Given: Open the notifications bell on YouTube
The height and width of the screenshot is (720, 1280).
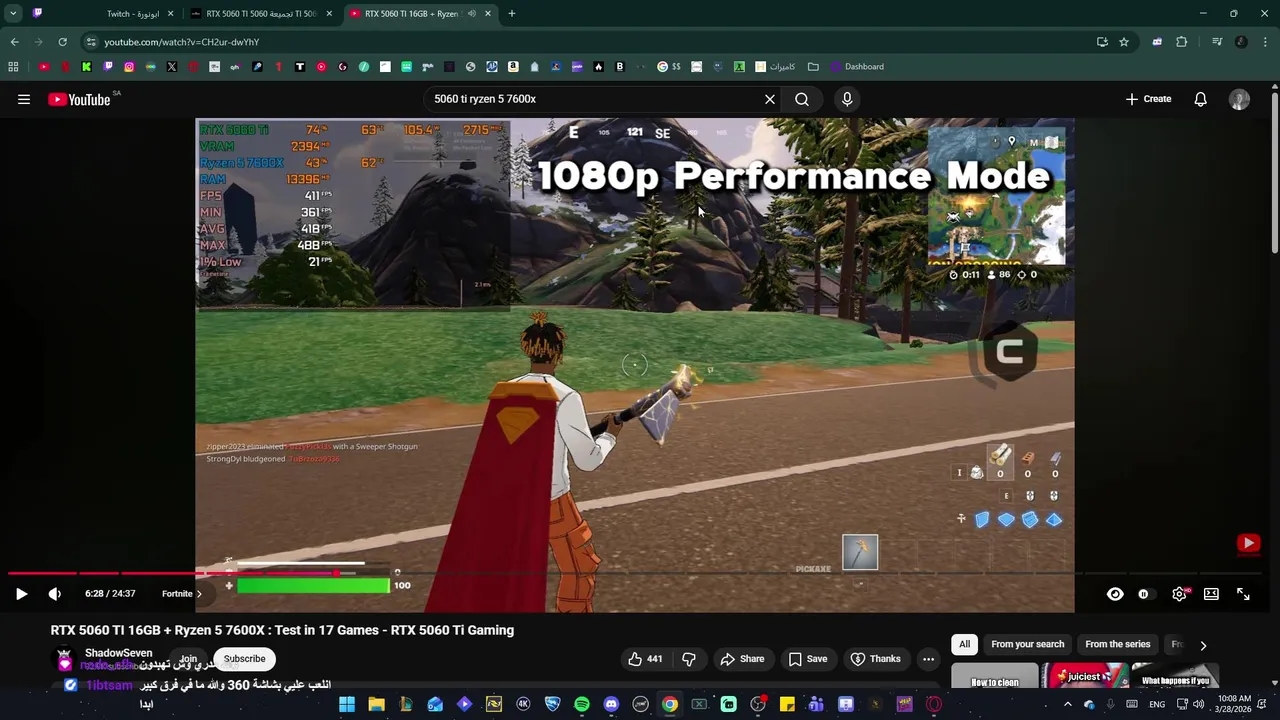Looking at the screenshot, I should [1200, 99].
